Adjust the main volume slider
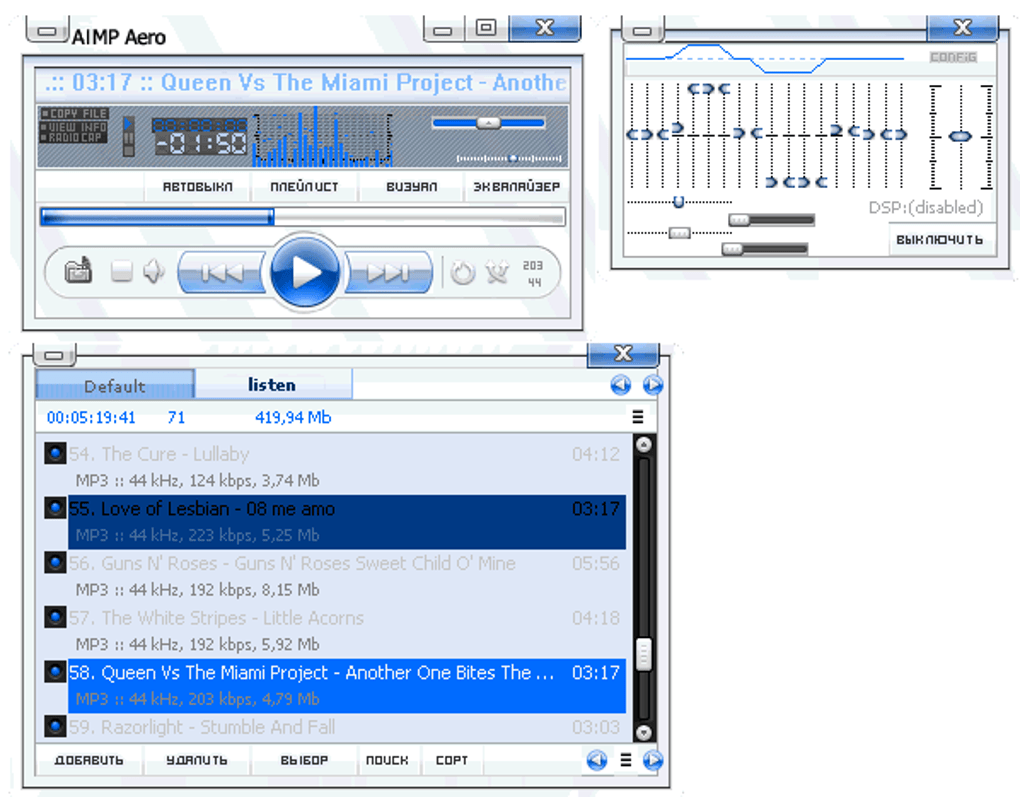This screenshot has width=1020, height=797. point(488,122)
